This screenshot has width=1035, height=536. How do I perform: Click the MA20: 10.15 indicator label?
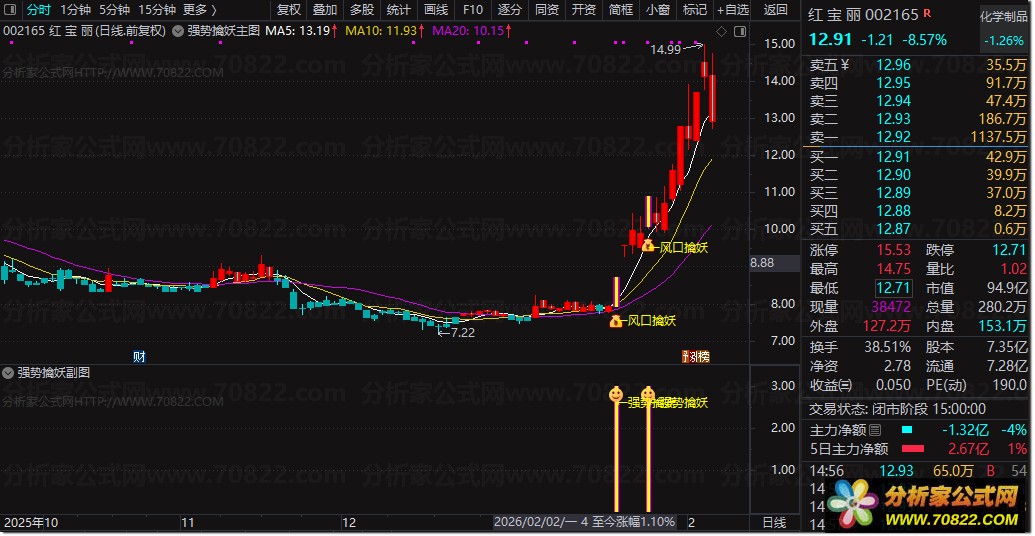click(x=470, y=30)
